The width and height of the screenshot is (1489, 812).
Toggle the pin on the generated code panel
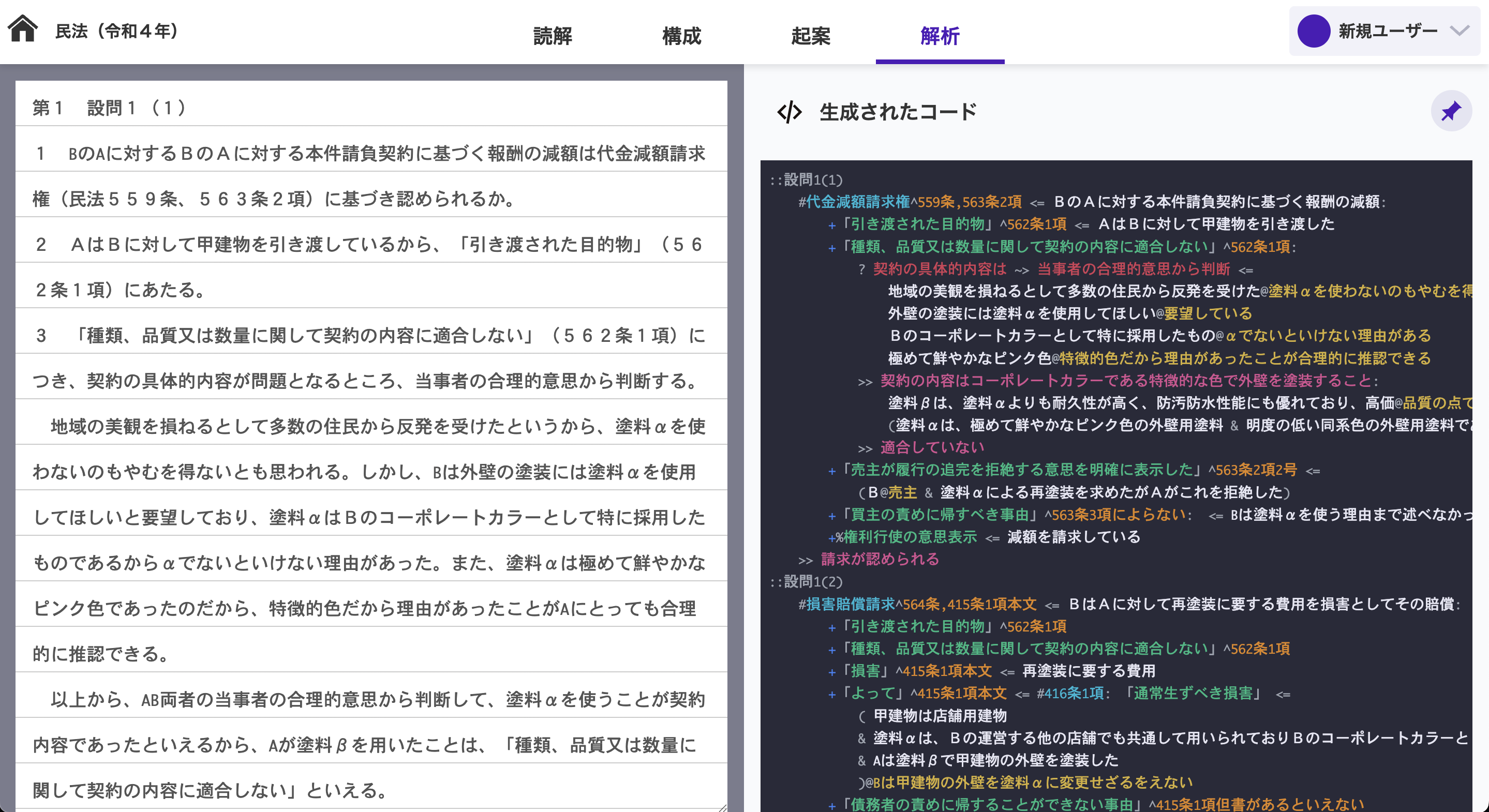pyautogui.click(x=1451, y=110)
